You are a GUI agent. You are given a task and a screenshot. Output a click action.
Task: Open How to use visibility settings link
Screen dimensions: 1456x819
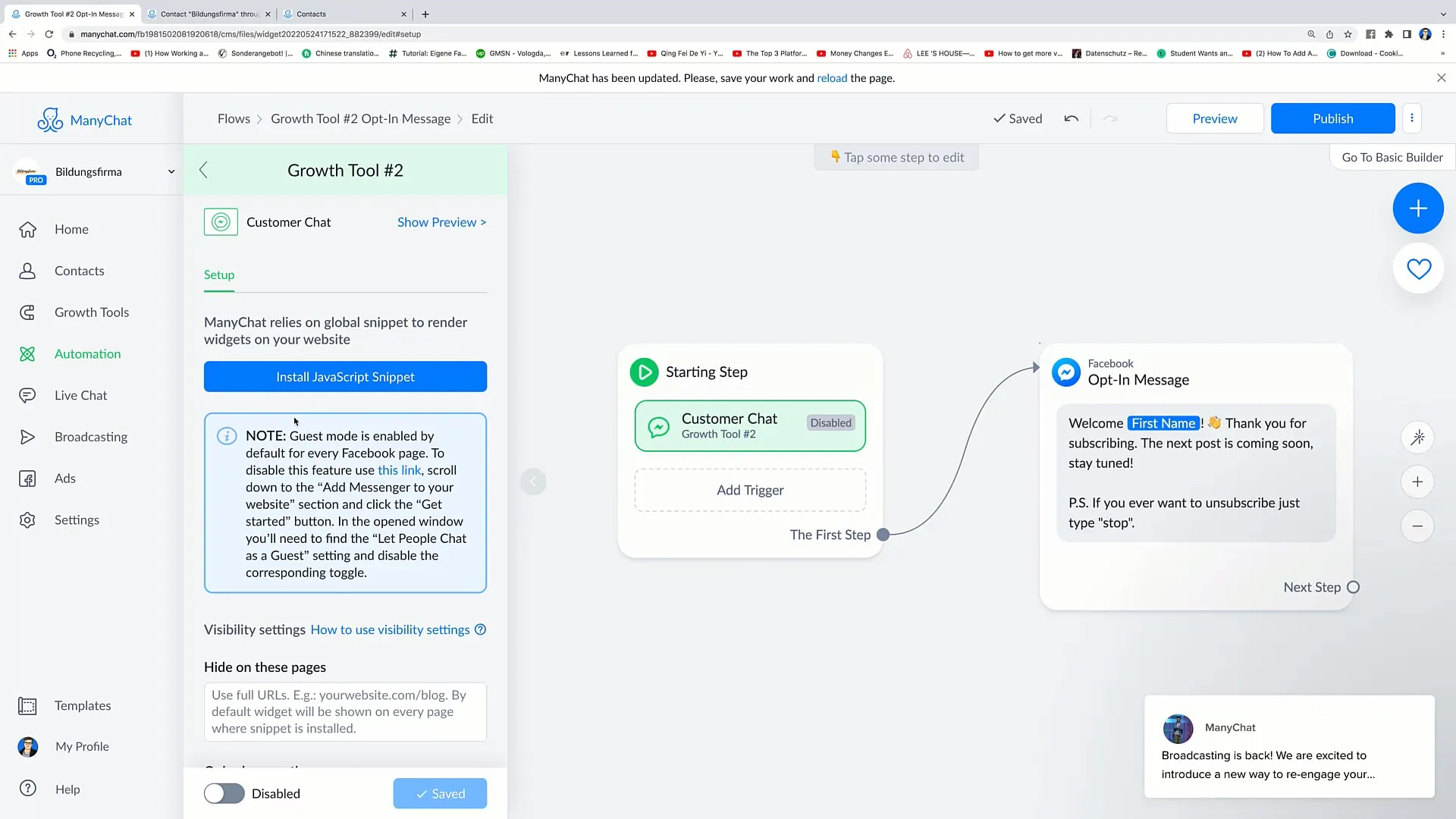tap(390, 629)
